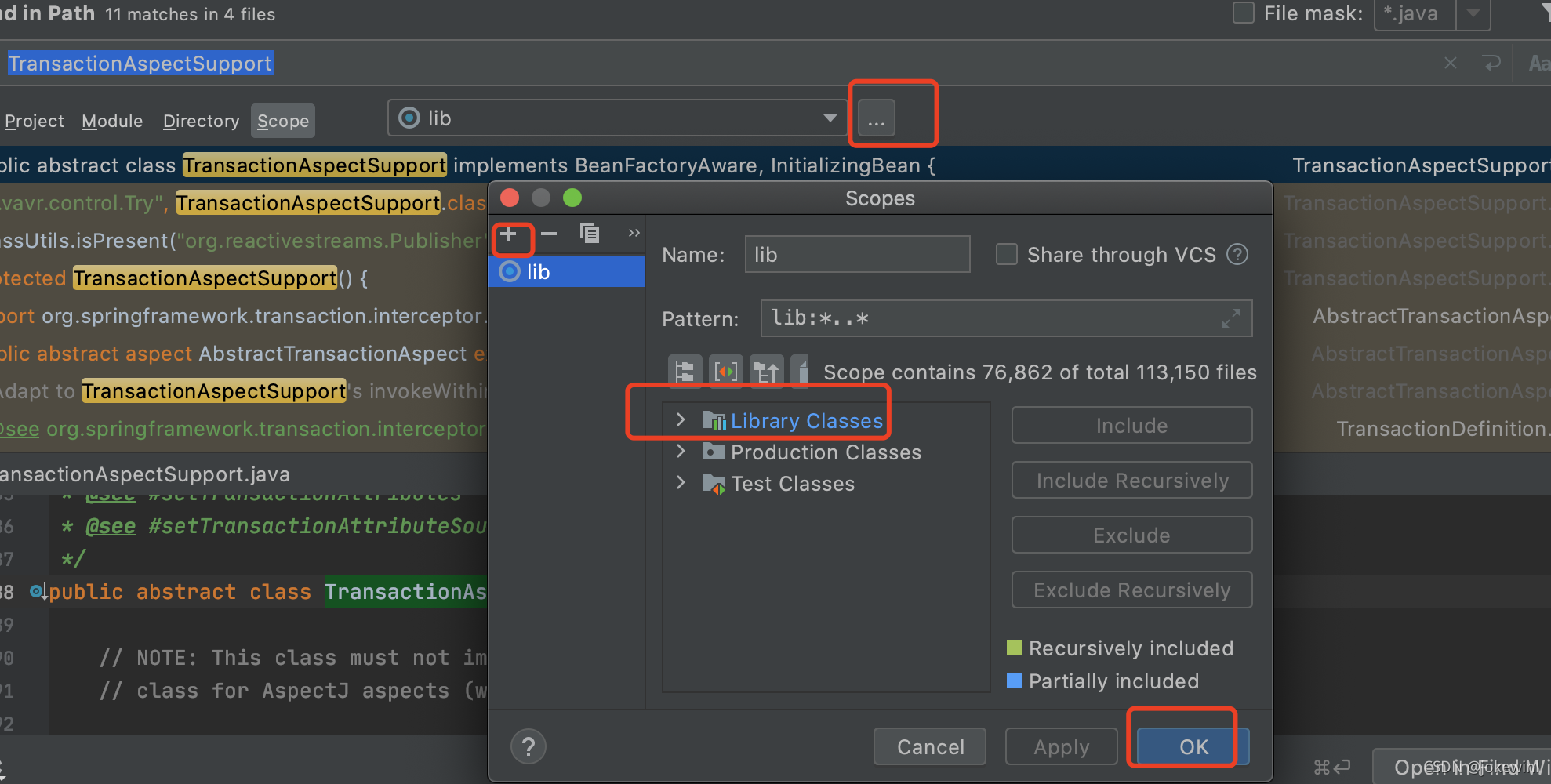The image size is (1551, 784).
Task: Open Scopes dialog help button
Action: click(529, 746)
